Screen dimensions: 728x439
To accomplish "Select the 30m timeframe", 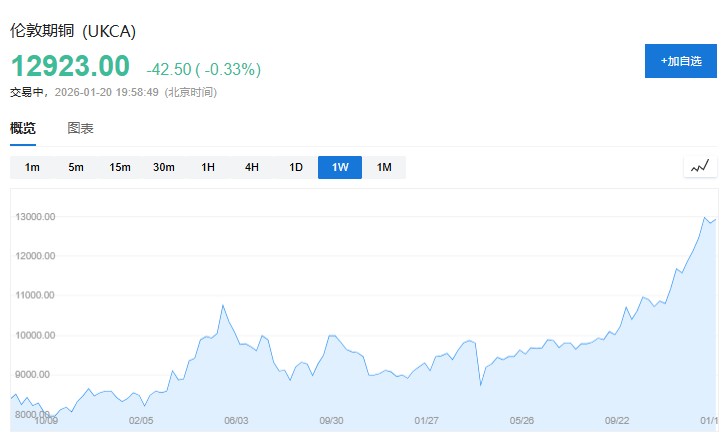I will (x=164, y=167).
